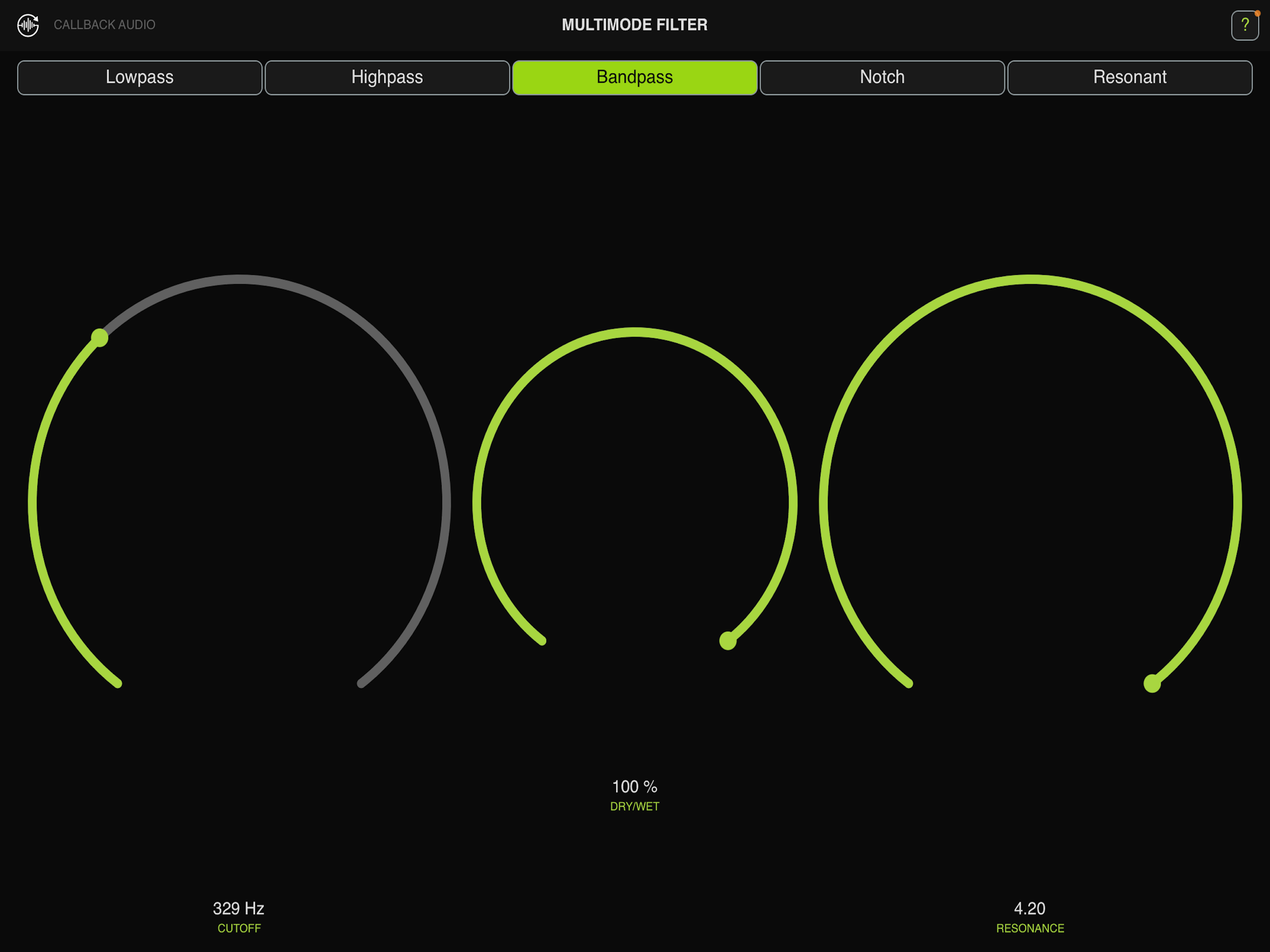Open the help question mark button
This screenshot has width=1270, height=952.
click(x=1244, y=25)
